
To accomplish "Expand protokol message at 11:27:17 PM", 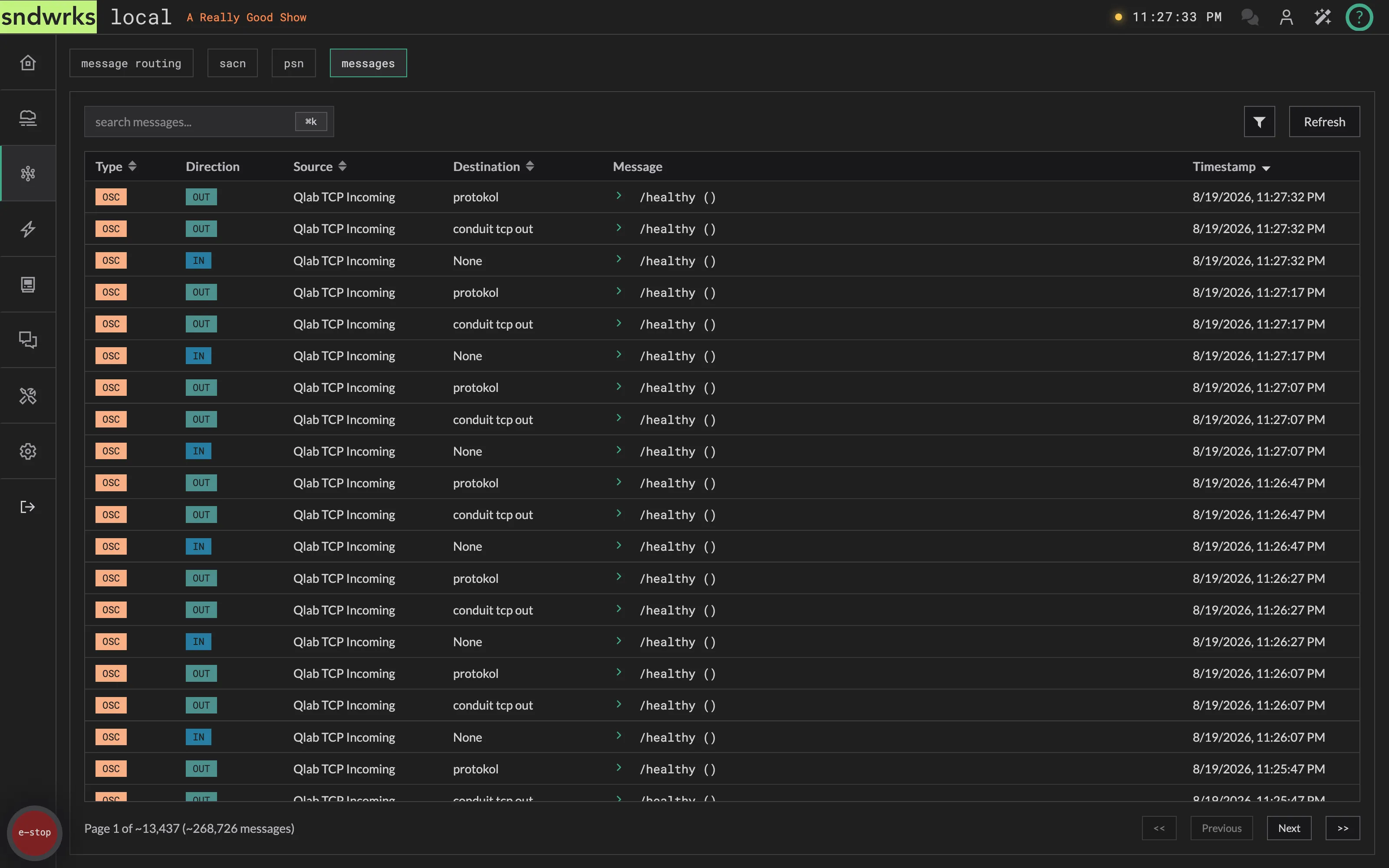I will click(619, 291).
